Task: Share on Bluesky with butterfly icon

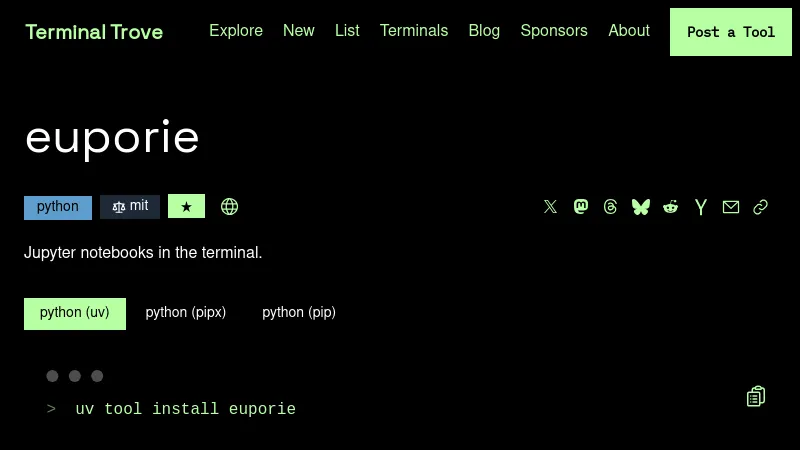Action: click(x=641, y=207)
